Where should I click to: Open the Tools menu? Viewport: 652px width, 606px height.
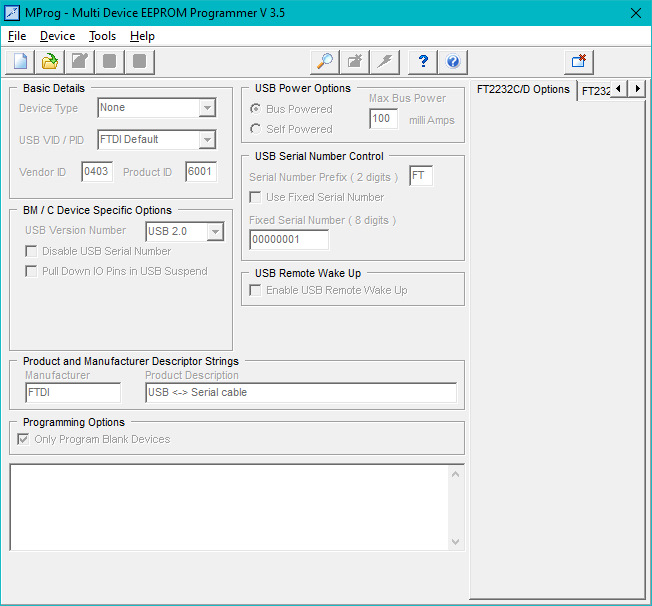tap(102, 36)
